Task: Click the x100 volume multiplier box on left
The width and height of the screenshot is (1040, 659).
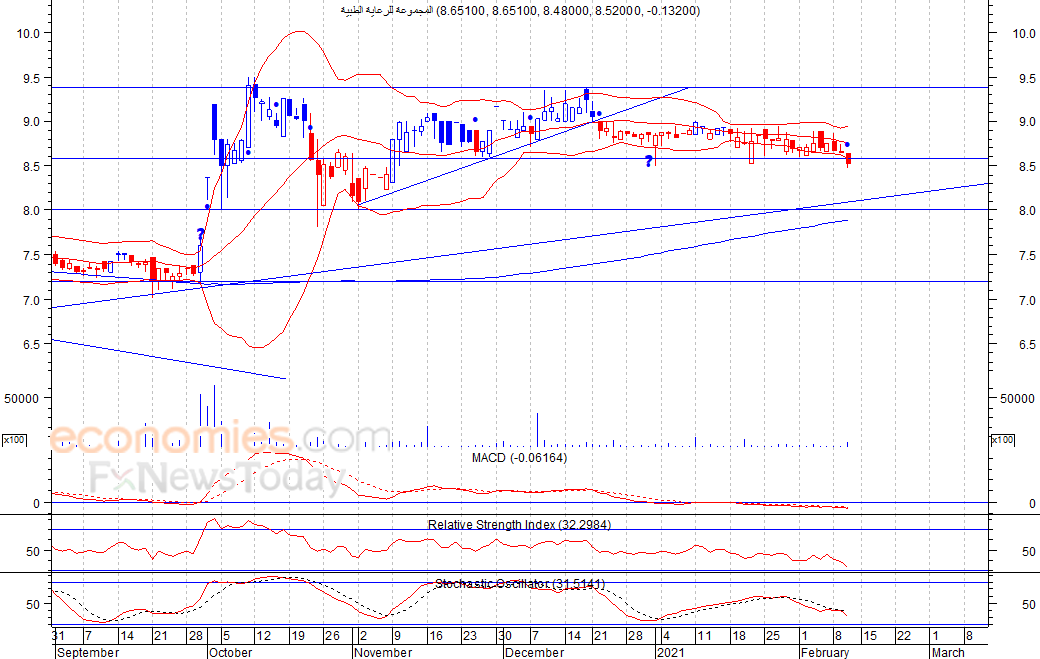Action: click(x=14, y=440)
